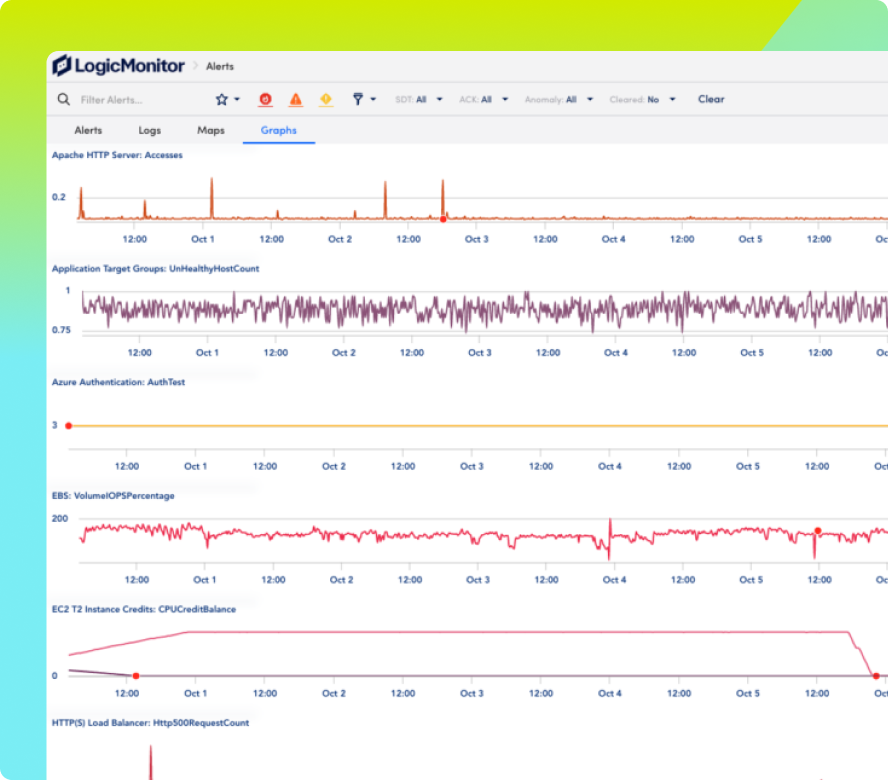Switch to the Alerts tab
The image size is (888, 780).
tap(88, 130)
